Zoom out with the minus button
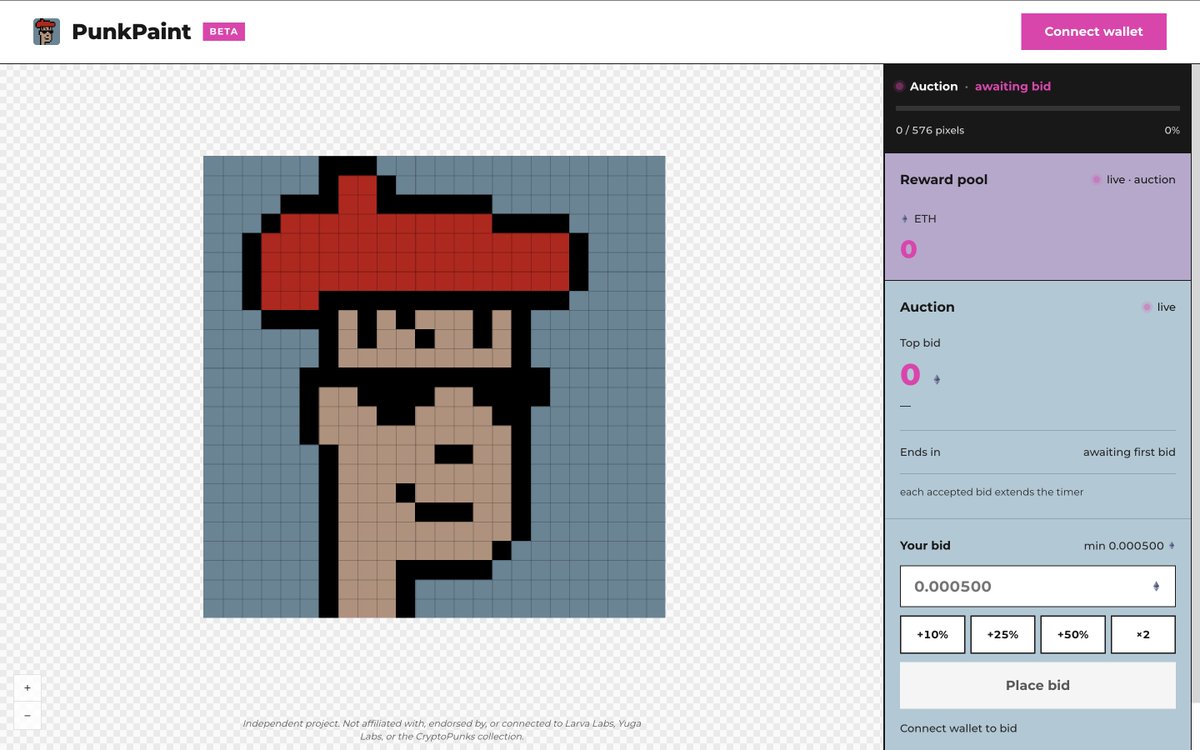 pos(27,715)
